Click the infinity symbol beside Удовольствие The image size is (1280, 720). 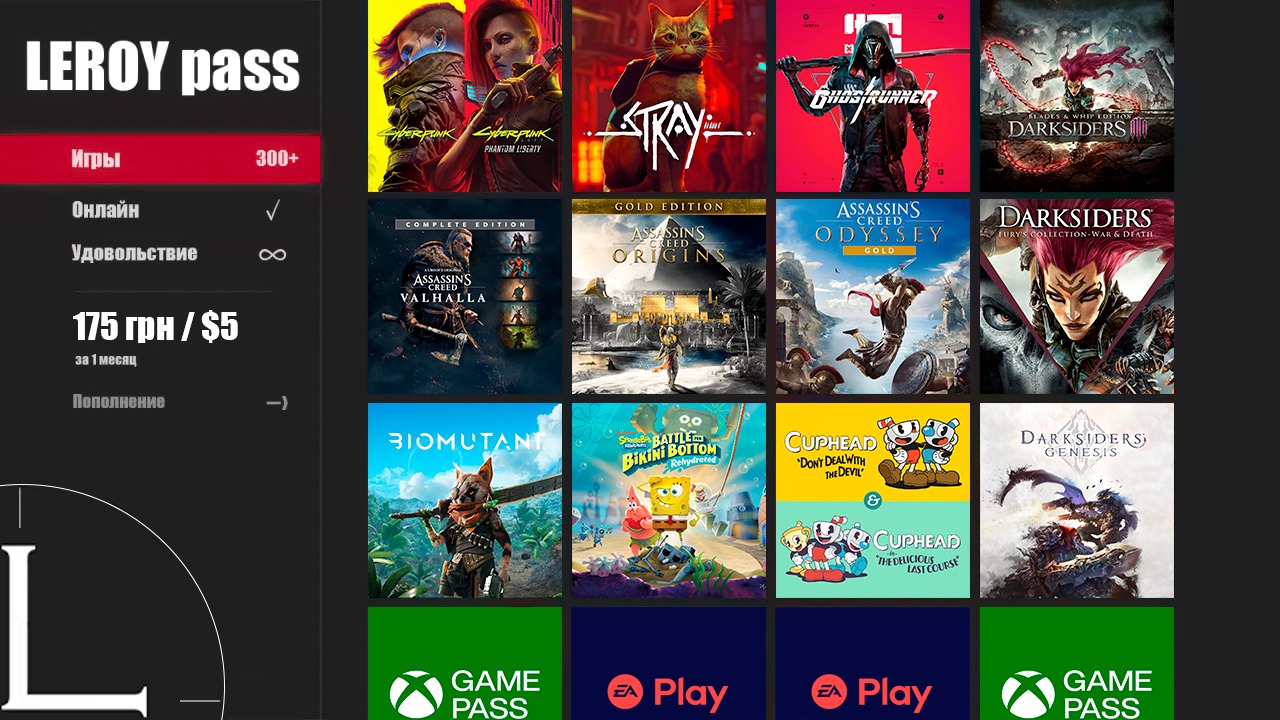click(x=272, y=254)
